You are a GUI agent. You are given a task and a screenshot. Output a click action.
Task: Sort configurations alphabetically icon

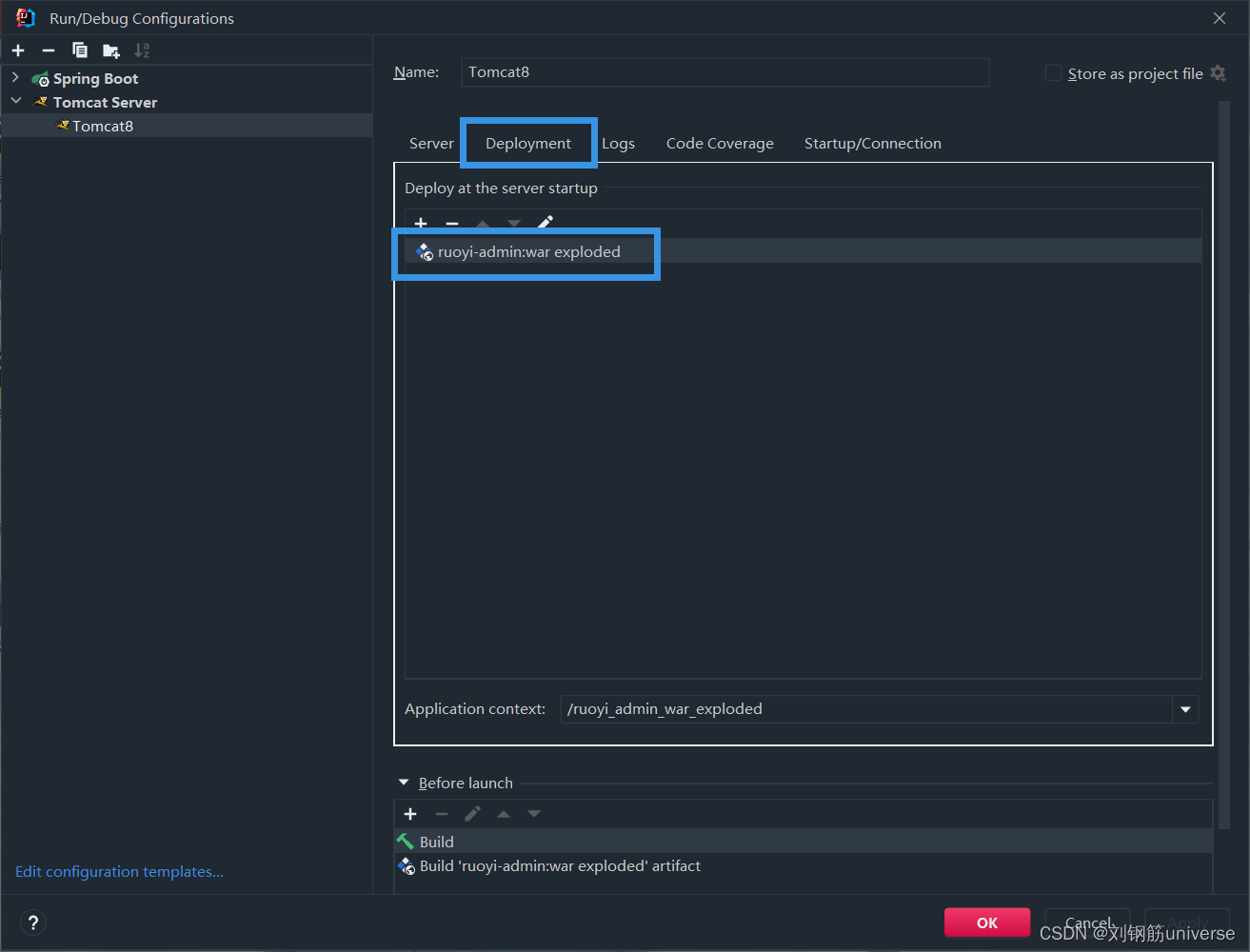click(x=142, y=50)
